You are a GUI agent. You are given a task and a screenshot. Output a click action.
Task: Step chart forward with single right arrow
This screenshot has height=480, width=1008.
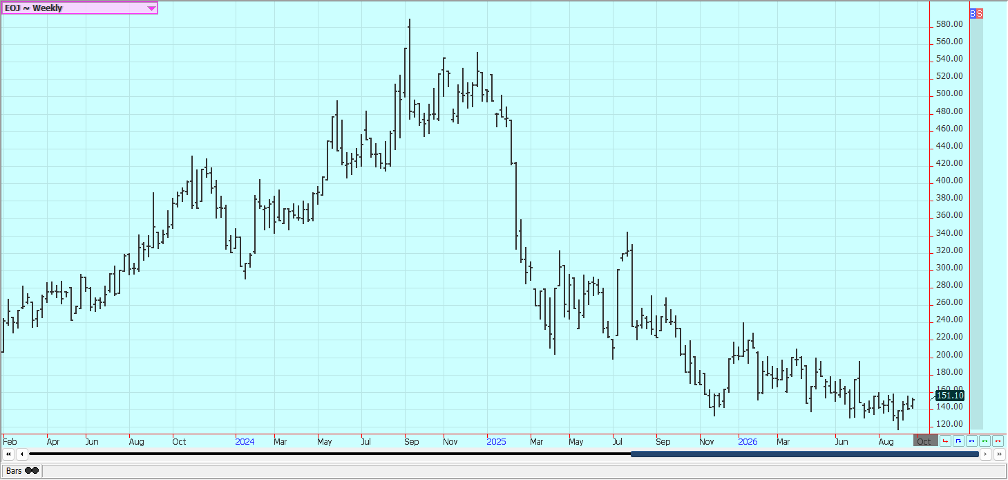point(986,454)
